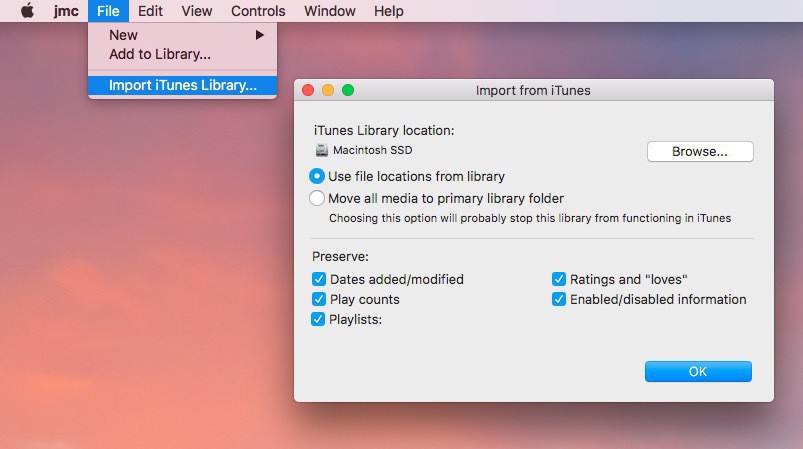Click the Import from iTunes title bar
Image resolution: width=803 pixels, height=449 pixels.
533,90
